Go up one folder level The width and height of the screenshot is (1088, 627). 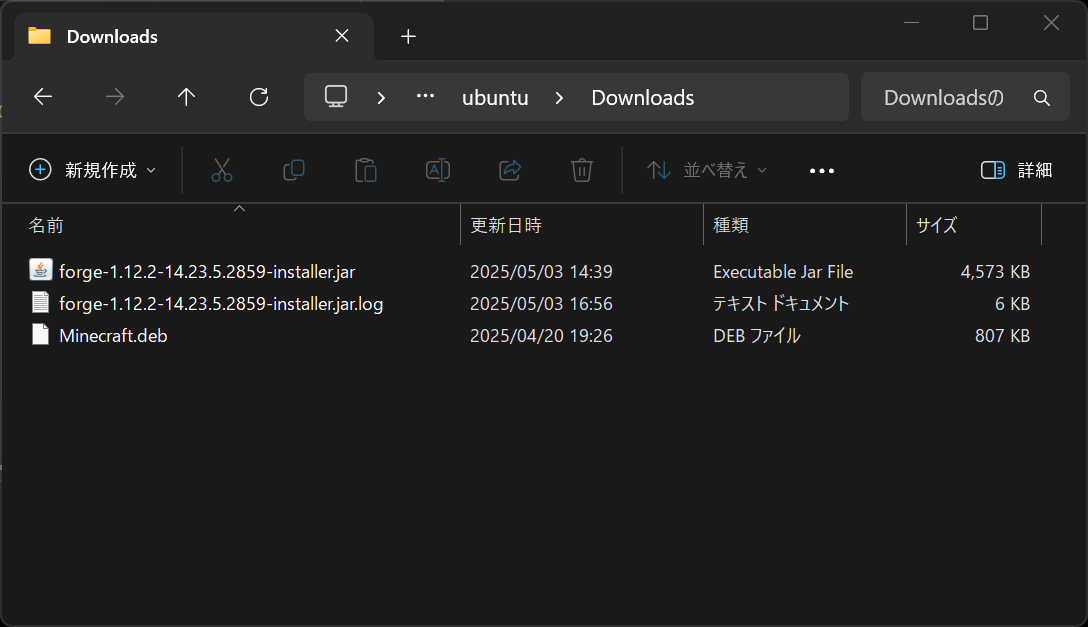[x=186, y=97]
